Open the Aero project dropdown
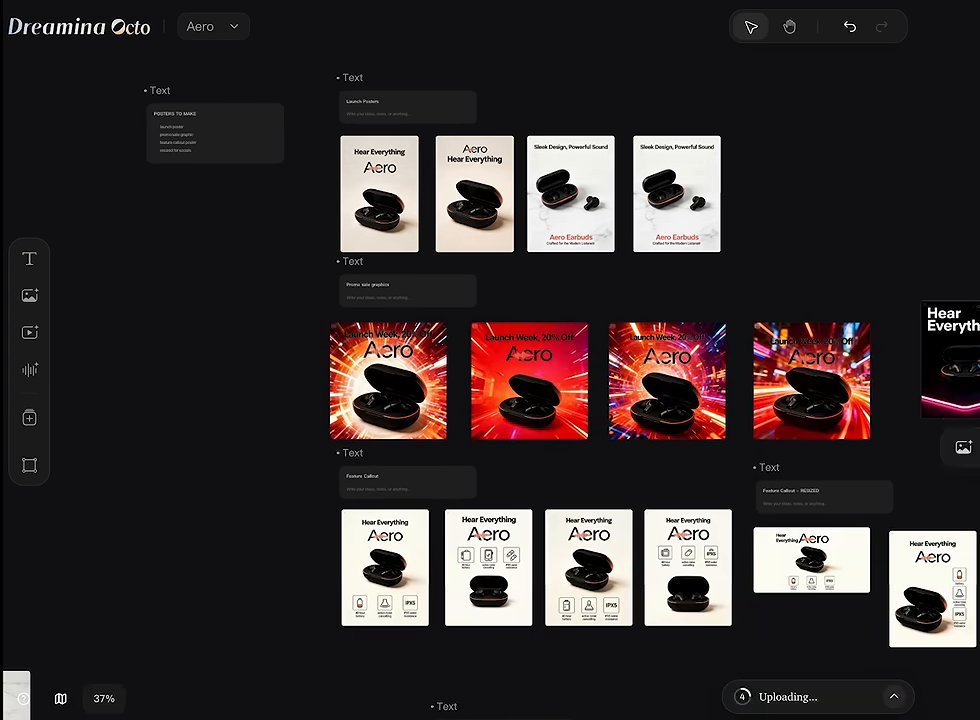 pos(213,26)
